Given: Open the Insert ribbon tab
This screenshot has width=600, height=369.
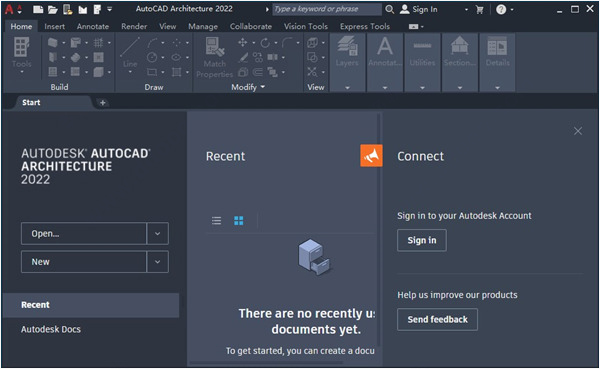Looking at the screenshot, I should [x=54, y=26].
